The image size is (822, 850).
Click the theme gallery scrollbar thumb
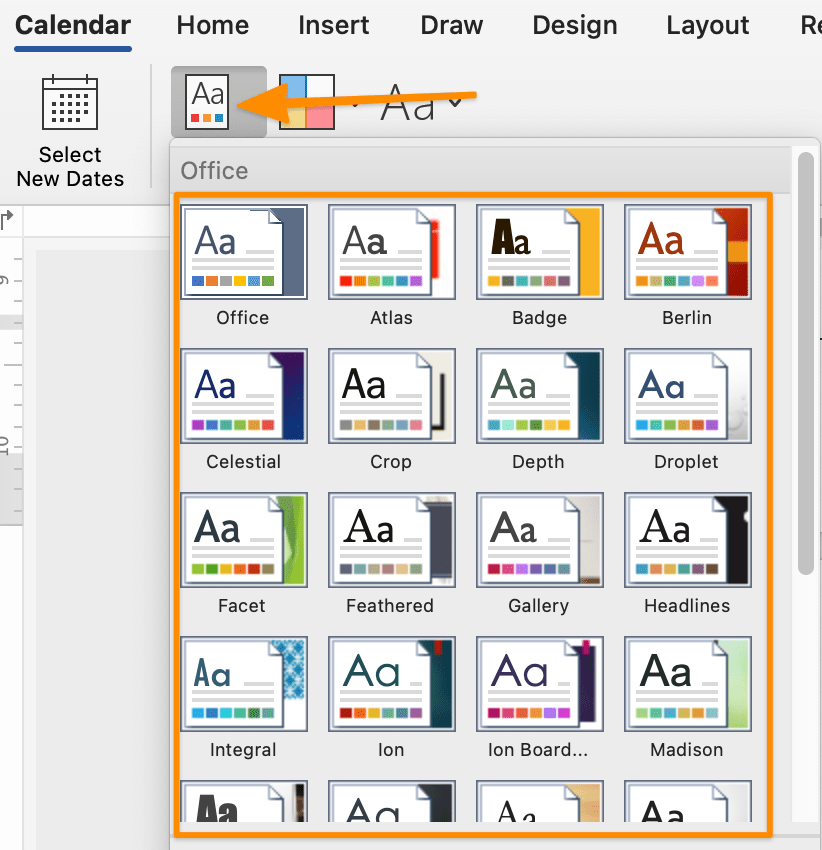coord(806,363)
